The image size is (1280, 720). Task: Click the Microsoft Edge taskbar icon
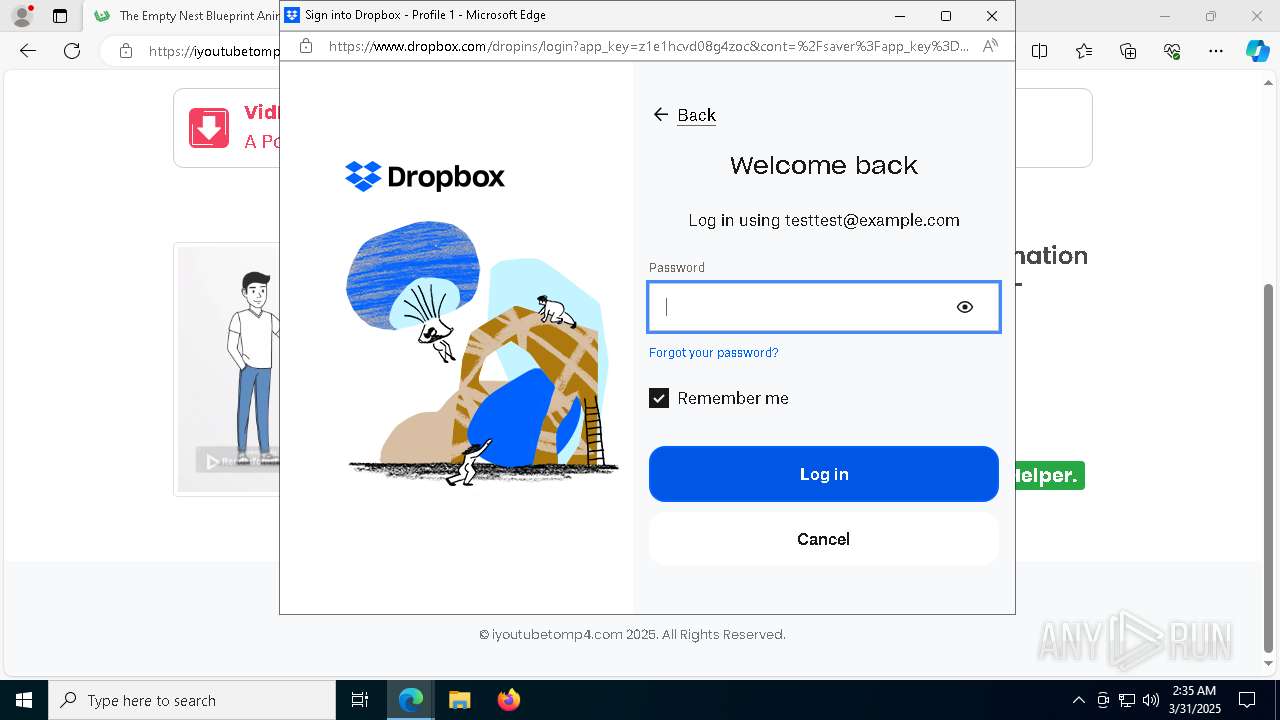coord(411,700)
